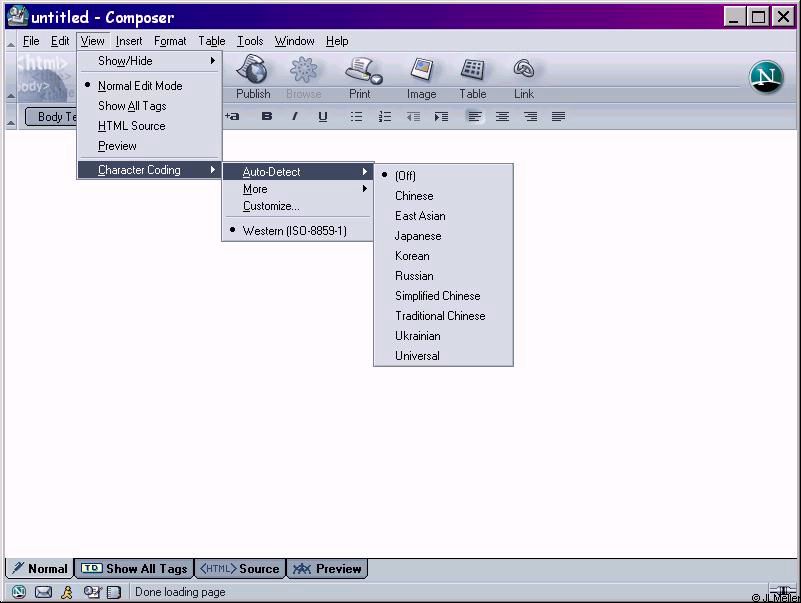Viewport: 801px width, 603px height.
Task: Choose Show All Tags menu item
Action: pos(150,106)
